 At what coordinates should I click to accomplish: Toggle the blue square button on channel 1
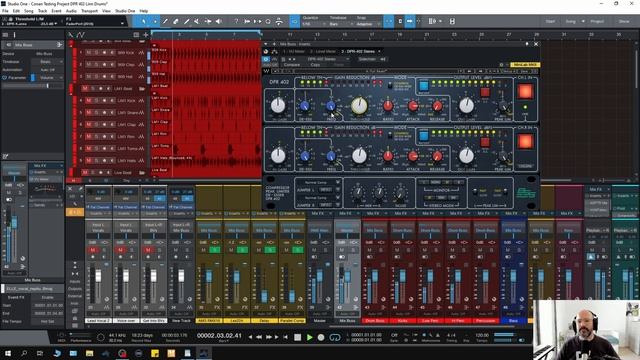point(424,86)
